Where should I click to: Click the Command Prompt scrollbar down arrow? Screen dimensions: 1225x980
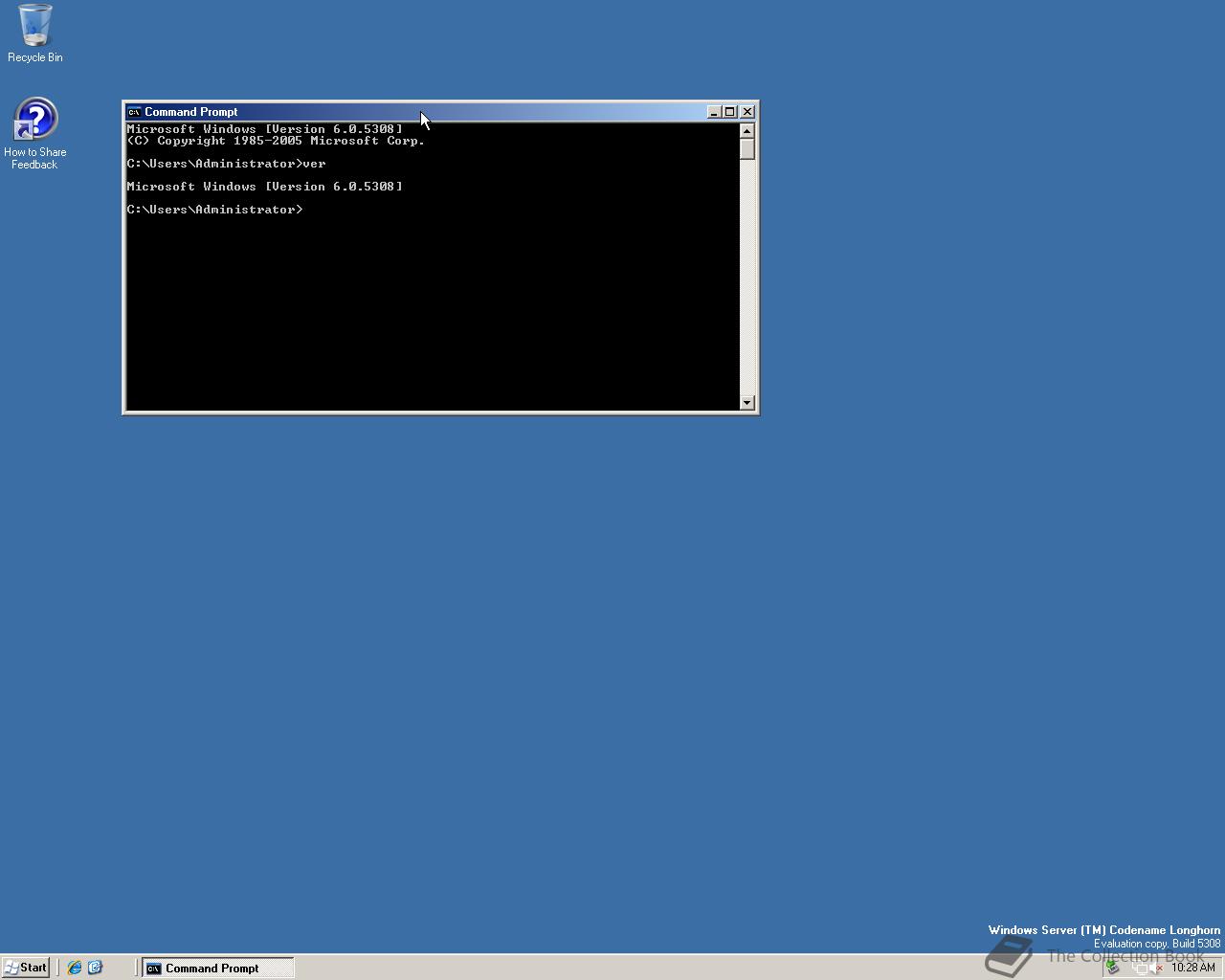click(747, 403)
